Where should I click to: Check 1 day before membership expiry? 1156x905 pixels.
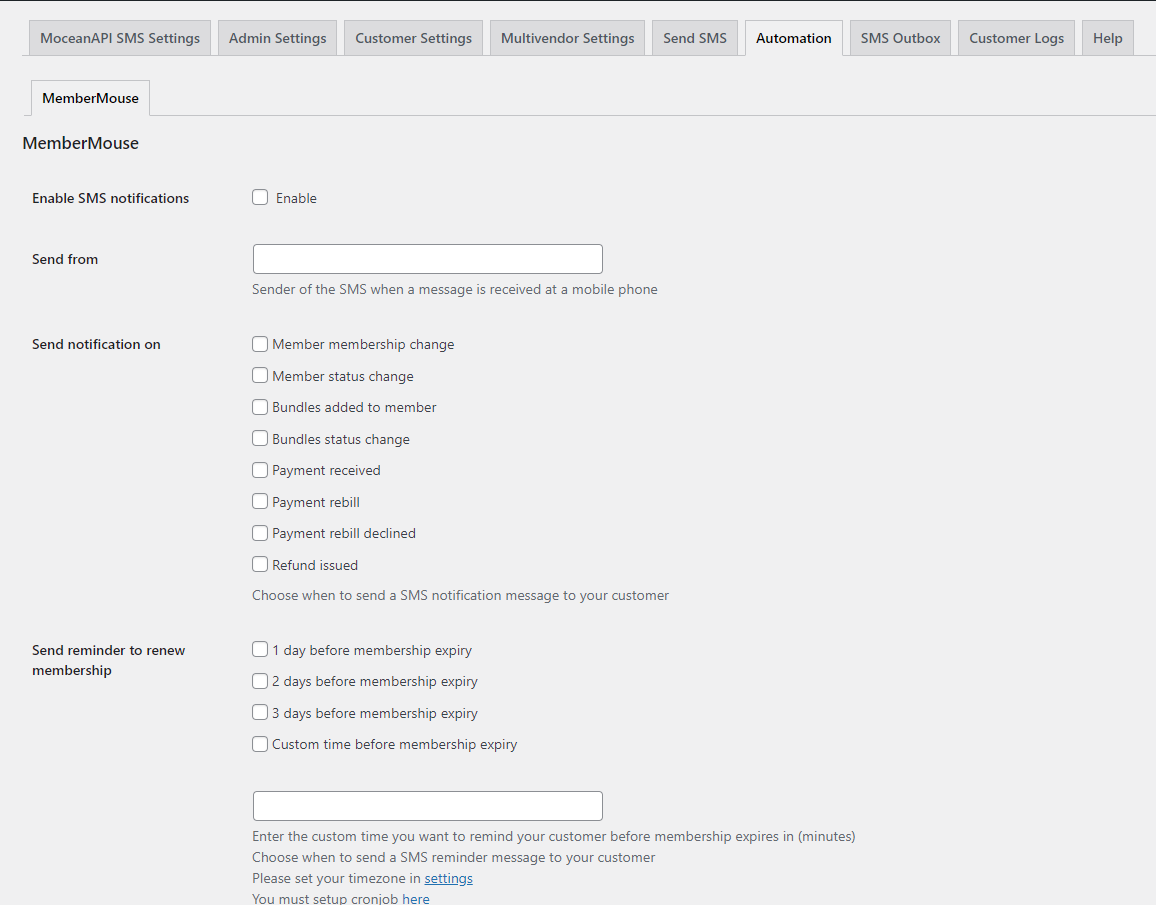(260, 649)
